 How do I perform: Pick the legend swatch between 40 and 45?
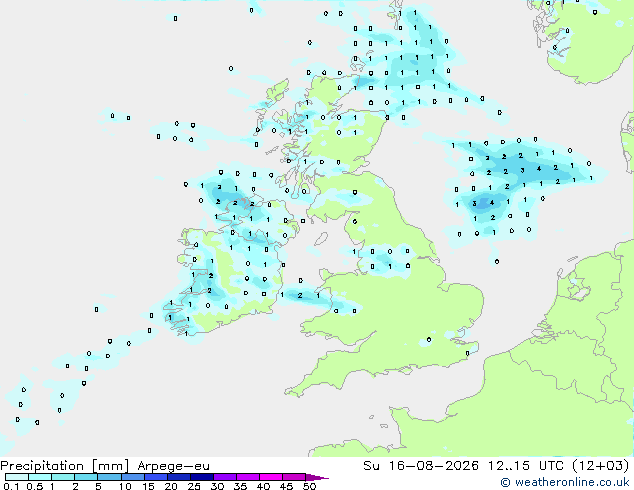pos(271,477)
